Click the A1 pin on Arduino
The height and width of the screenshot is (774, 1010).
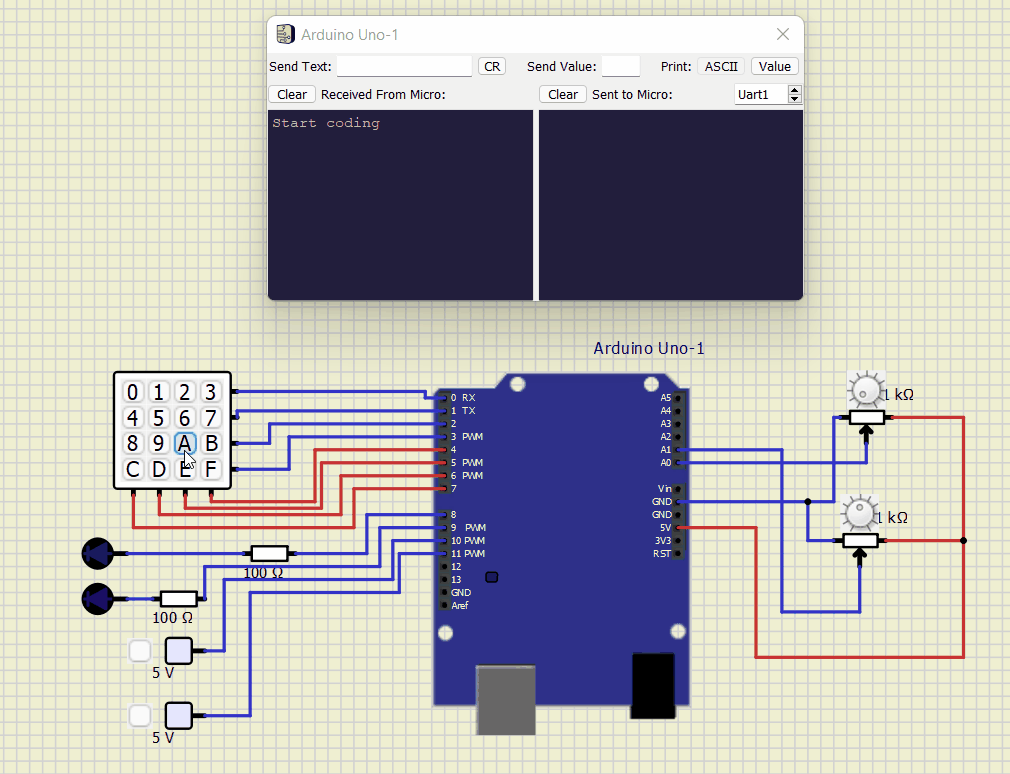tap(678, 449)
